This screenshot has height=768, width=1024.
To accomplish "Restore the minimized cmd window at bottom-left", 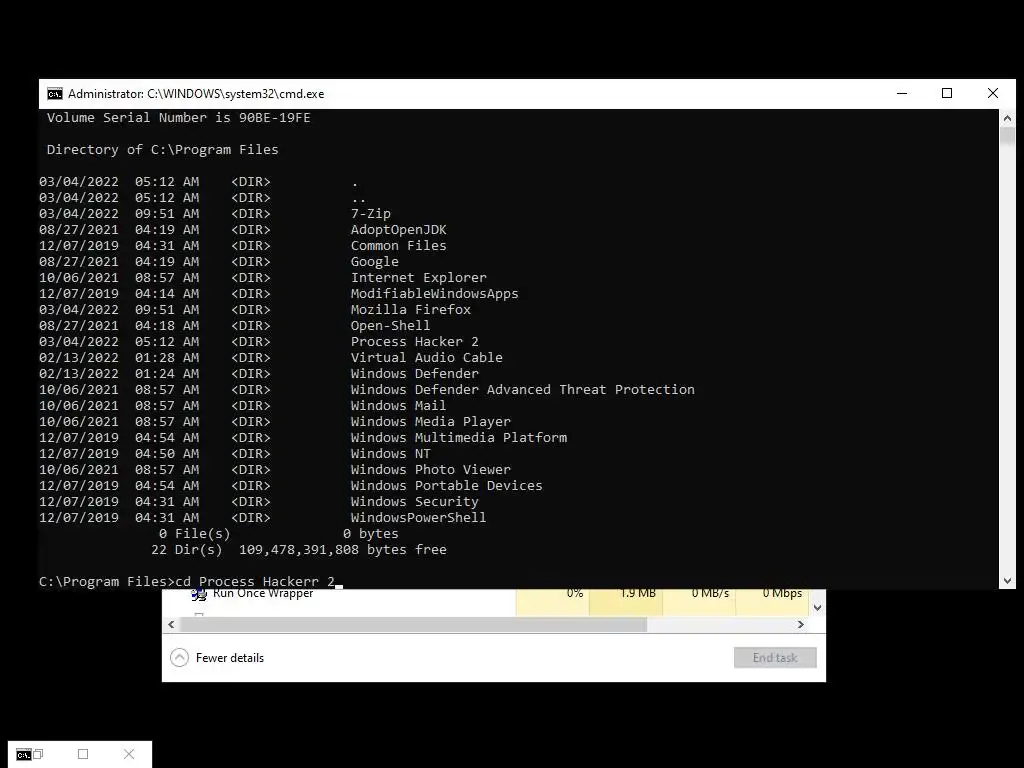I will 38,754.
